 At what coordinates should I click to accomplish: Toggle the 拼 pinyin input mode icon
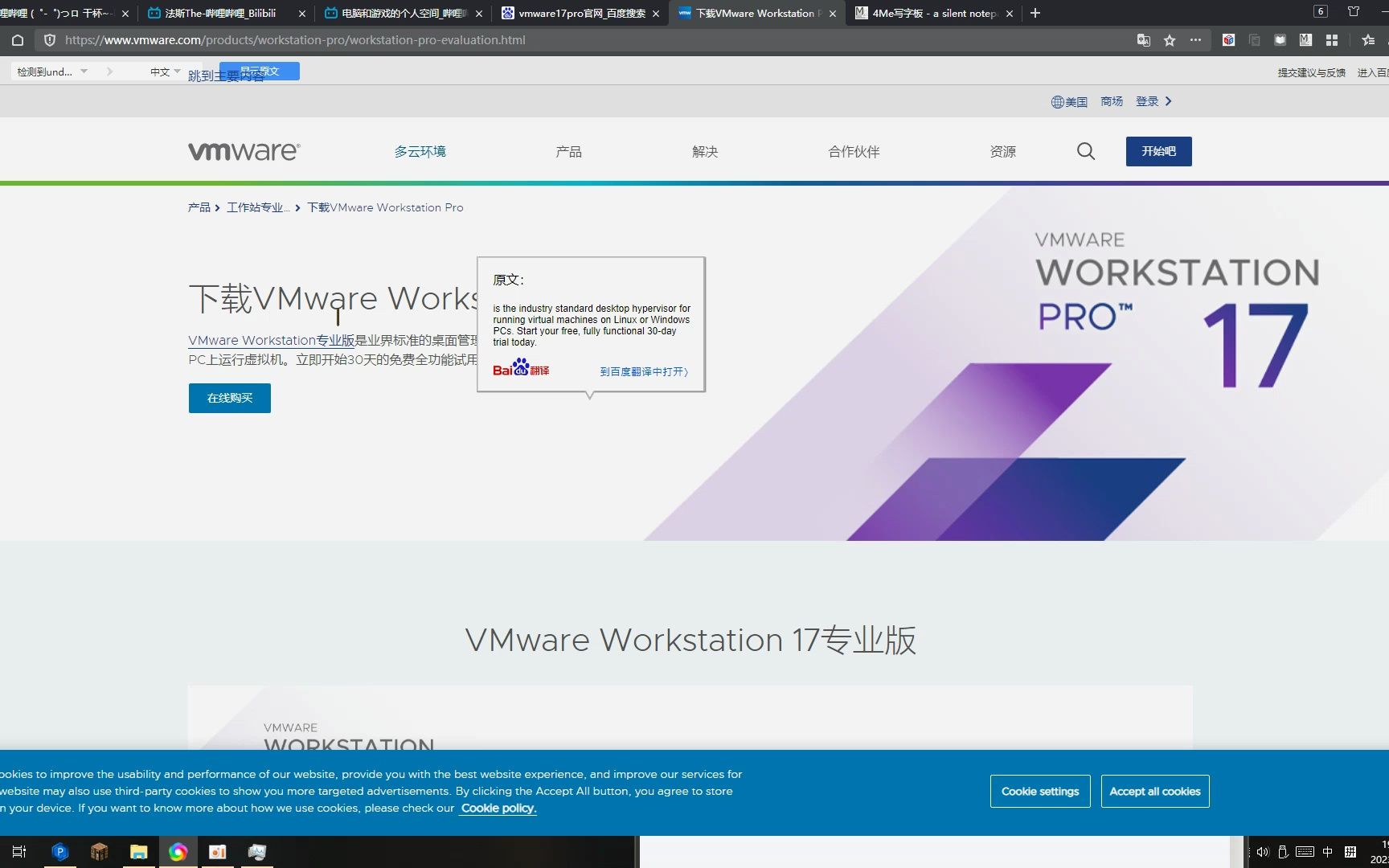pyautogui.click(x=1350, y=852)
